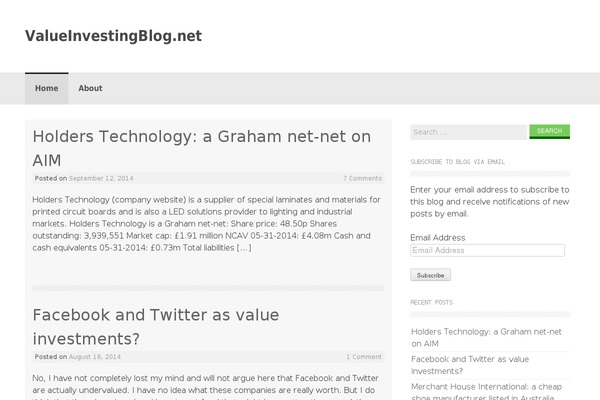600x400 pixels.
Task: Open recent post Holders Technology in sidebar
Action: [486, 338]
